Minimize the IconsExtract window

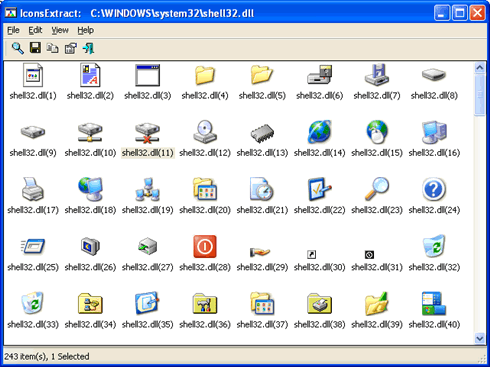442,13
